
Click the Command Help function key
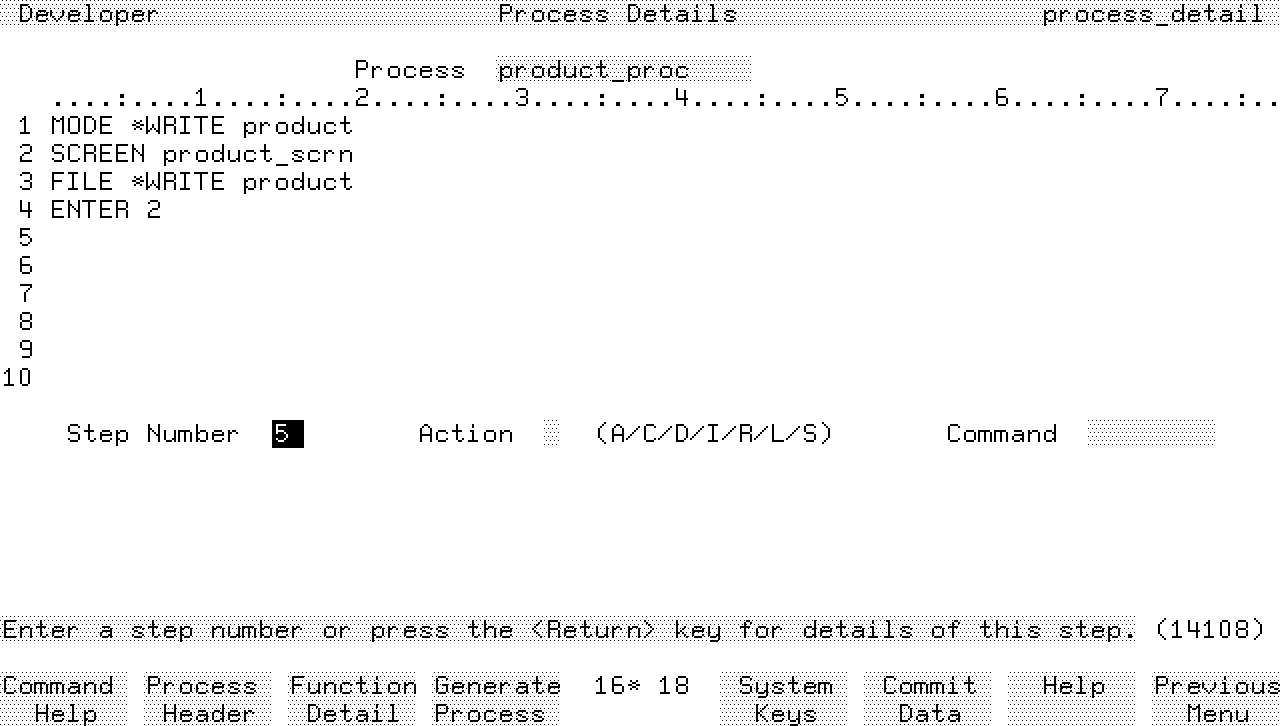[x=58, y=699]
